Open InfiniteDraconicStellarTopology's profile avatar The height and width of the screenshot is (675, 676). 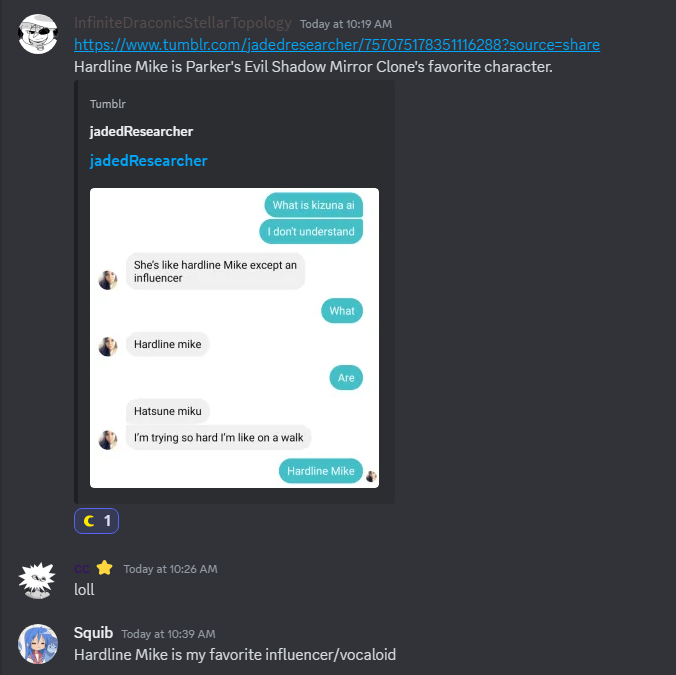coord(38,34)
